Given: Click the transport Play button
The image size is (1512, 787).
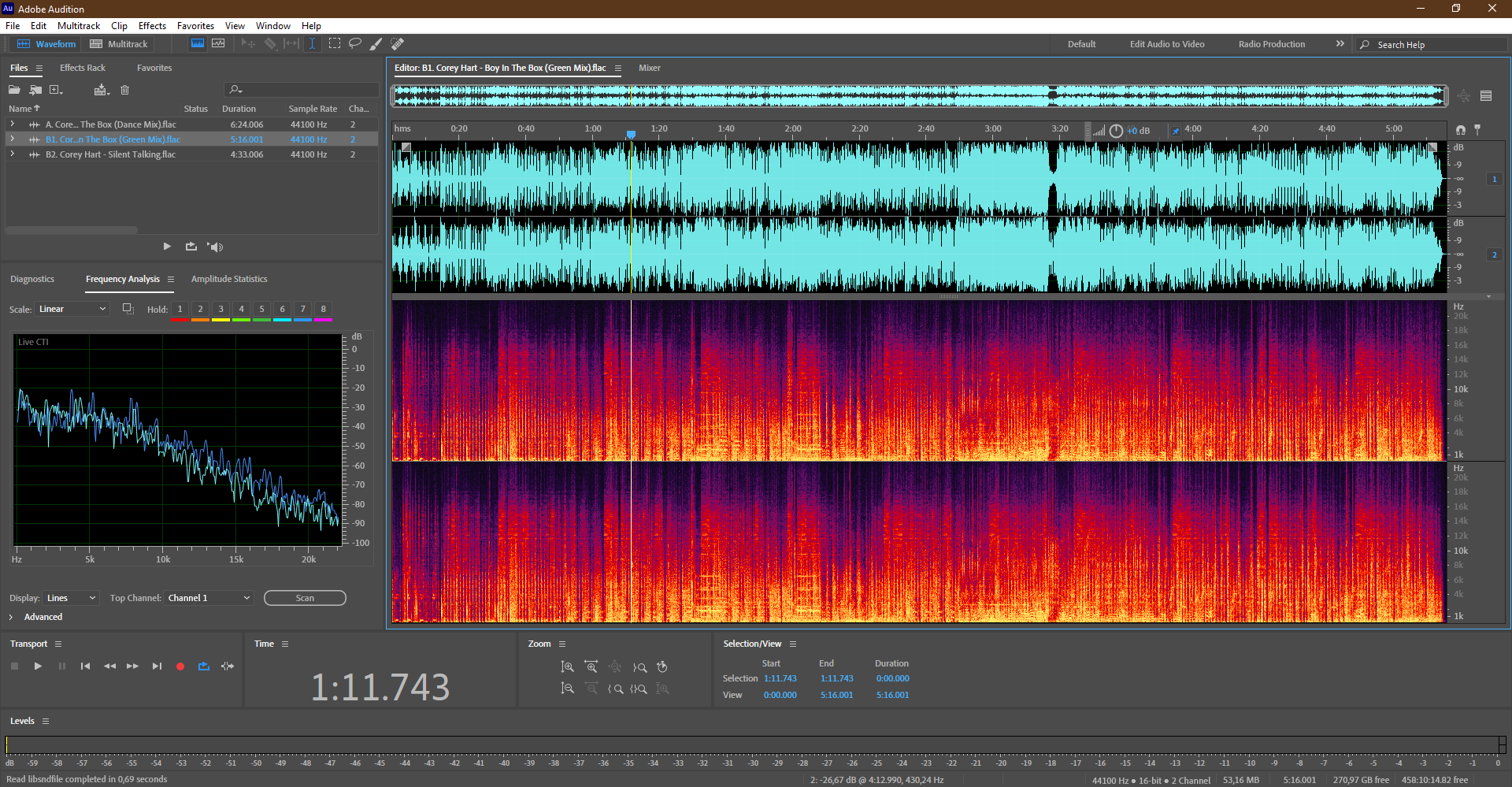Looking at the screenshot, I should click(38, 666).
